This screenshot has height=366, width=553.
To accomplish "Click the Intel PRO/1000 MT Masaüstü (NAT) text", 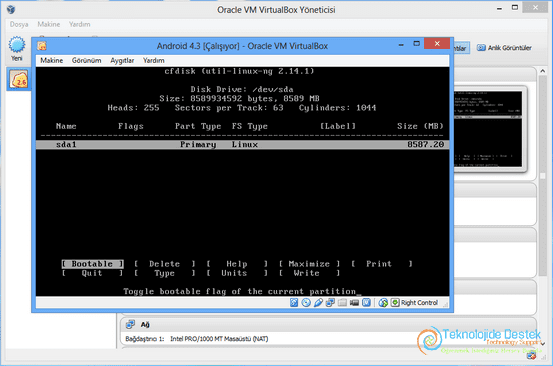I will coord(219,338).
